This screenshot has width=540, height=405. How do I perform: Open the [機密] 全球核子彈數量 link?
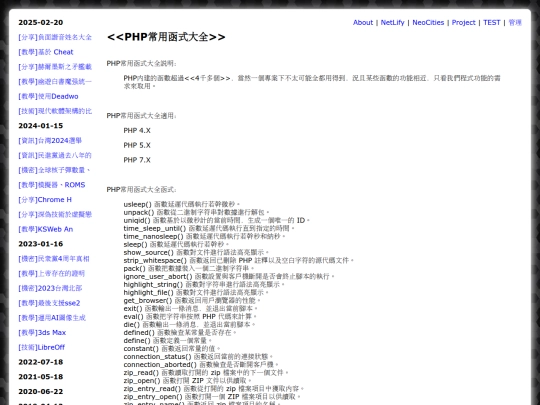click(54, 170)
